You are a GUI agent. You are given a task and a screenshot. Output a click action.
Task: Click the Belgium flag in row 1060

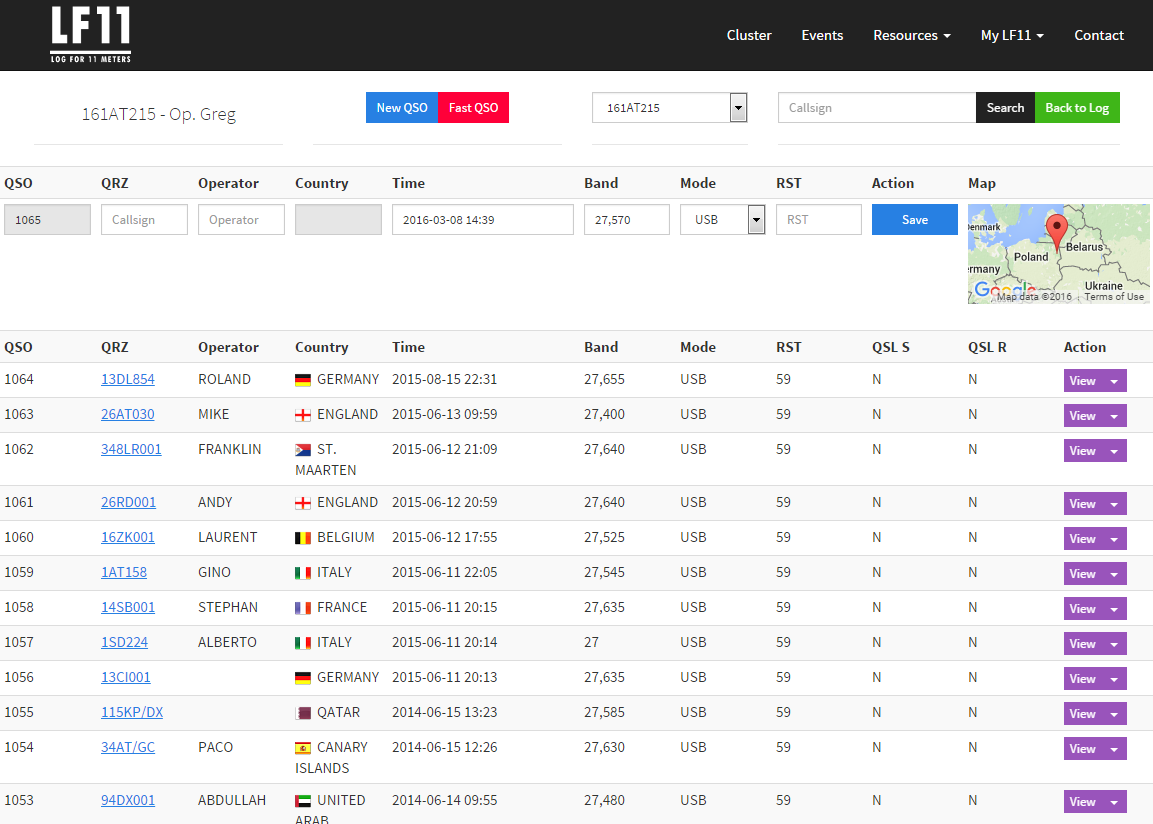[303, 538]
